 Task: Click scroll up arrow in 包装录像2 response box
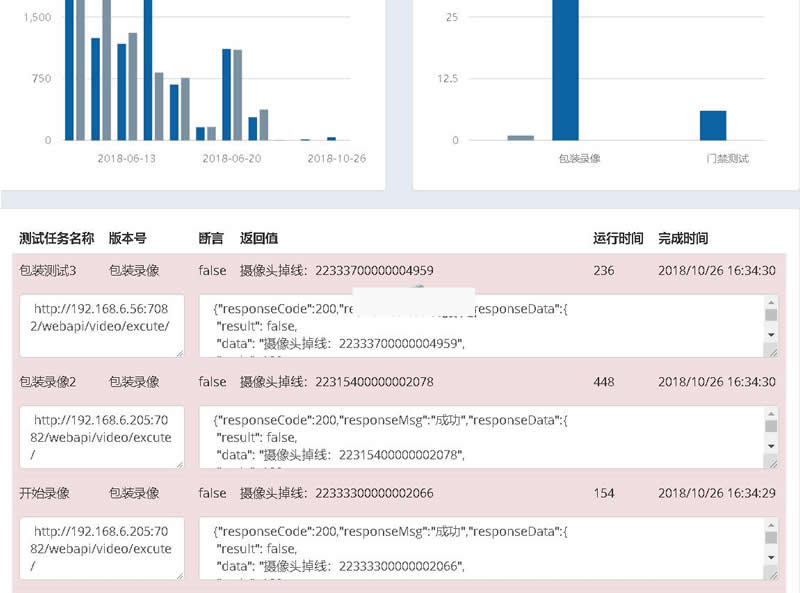[x=771, y=413]
